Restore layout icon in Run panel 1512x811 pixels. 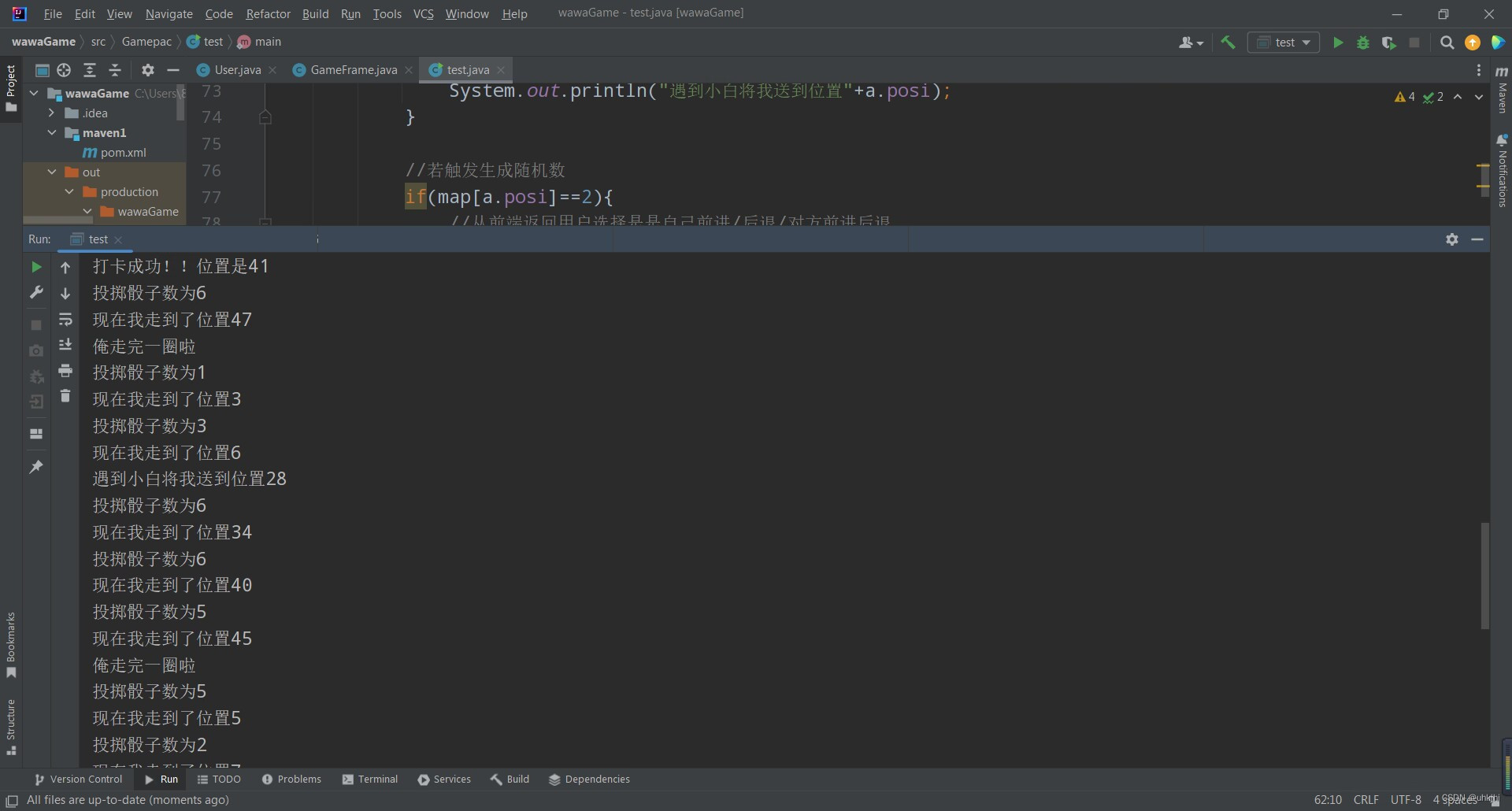(x=36, y=434)
